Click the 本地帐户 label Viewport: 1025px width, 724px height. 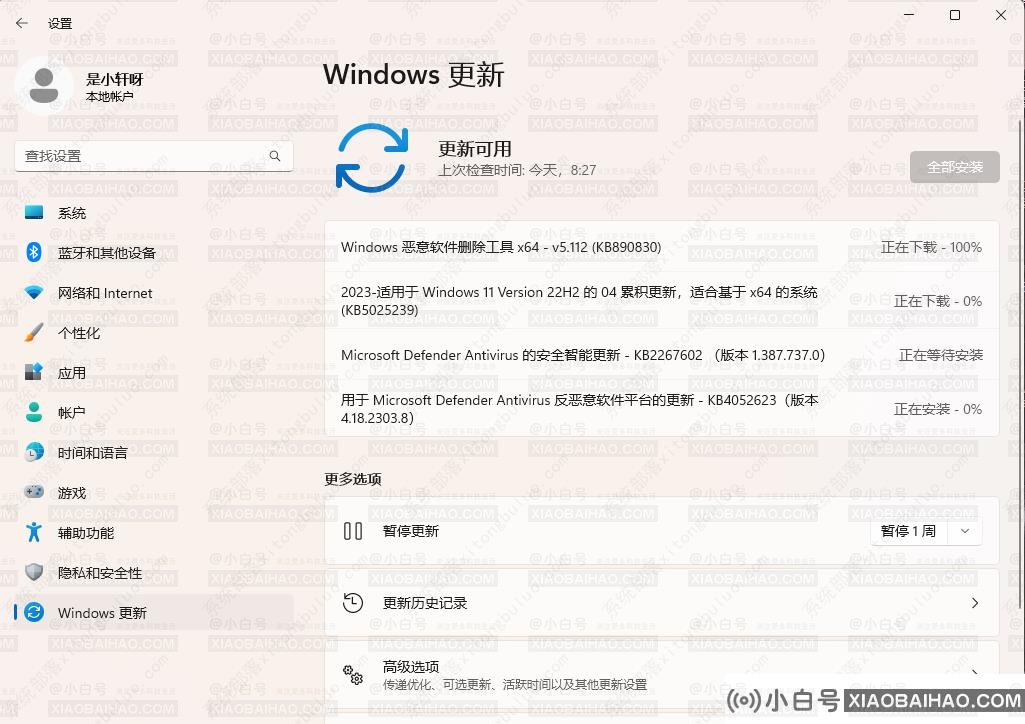click(109, 97)
